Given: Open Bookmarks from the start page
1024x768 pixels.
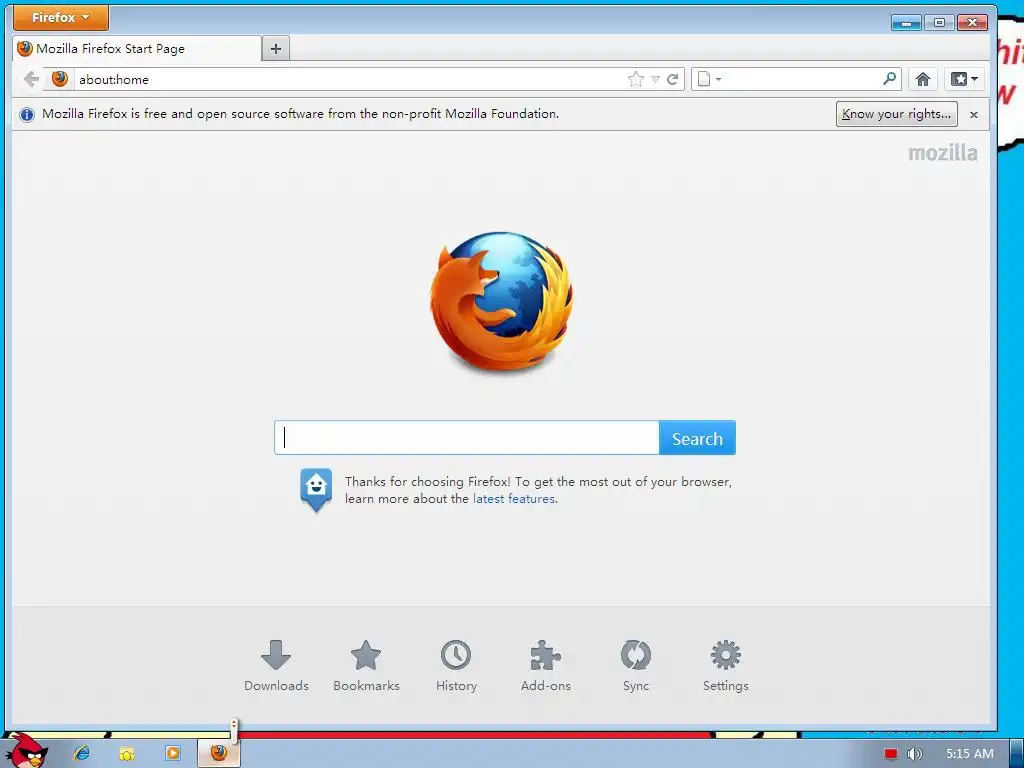Looking at the screenshot, I should click(x=366, y=667).
